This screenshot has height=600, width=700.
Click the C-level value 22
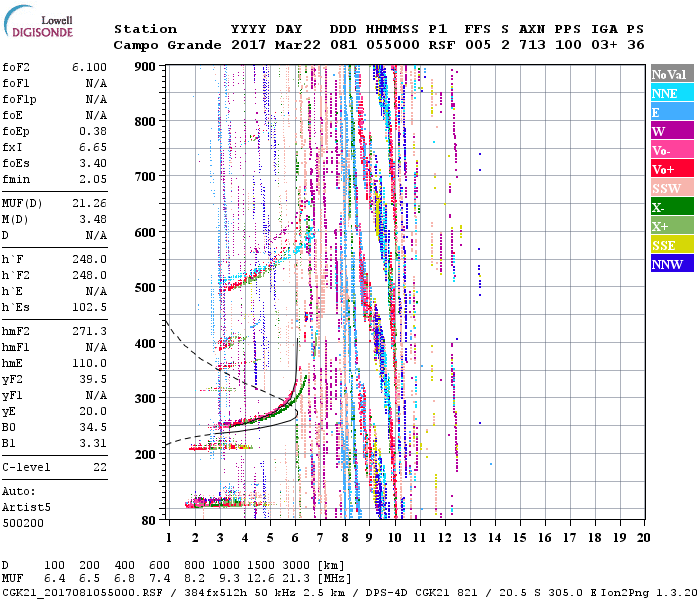pyautogui.click(x=100, y=467)
